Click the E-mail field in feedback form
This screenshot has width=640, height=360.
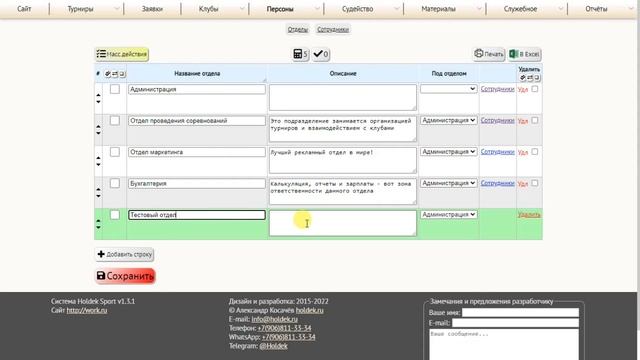pos(515,323)
